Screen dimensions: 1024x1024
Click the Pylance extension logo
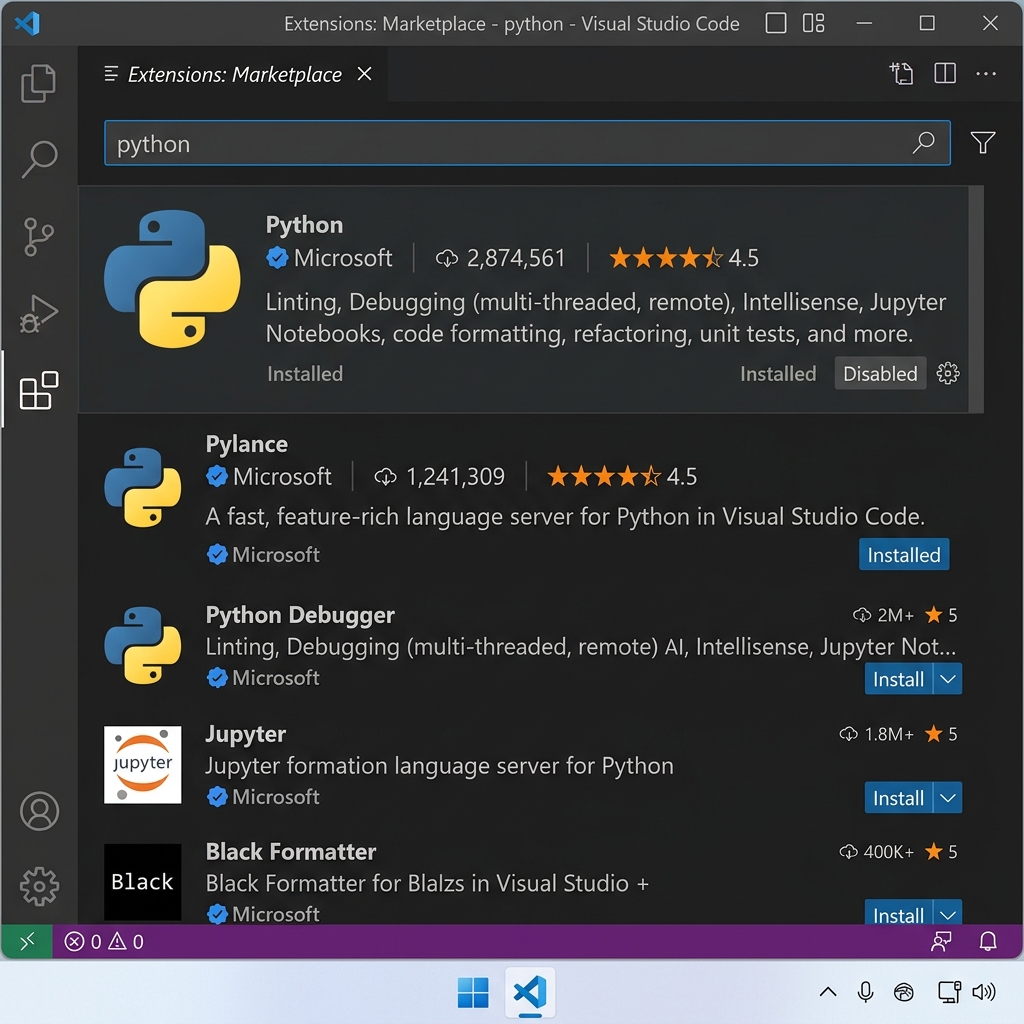pyautogui.click(x=142, y=487)
